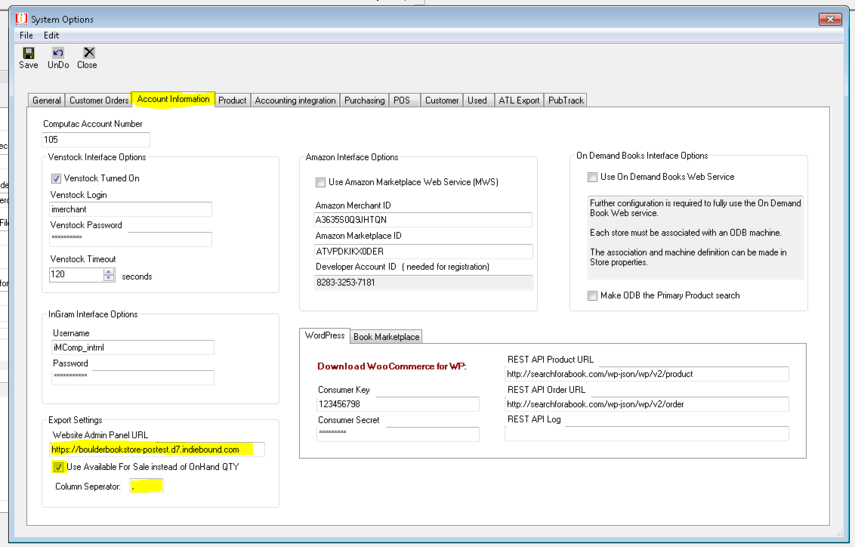The height and width of the screenshot is (547, 855).
Task: Click the Computac Account Number field
Action: (95, 140)
